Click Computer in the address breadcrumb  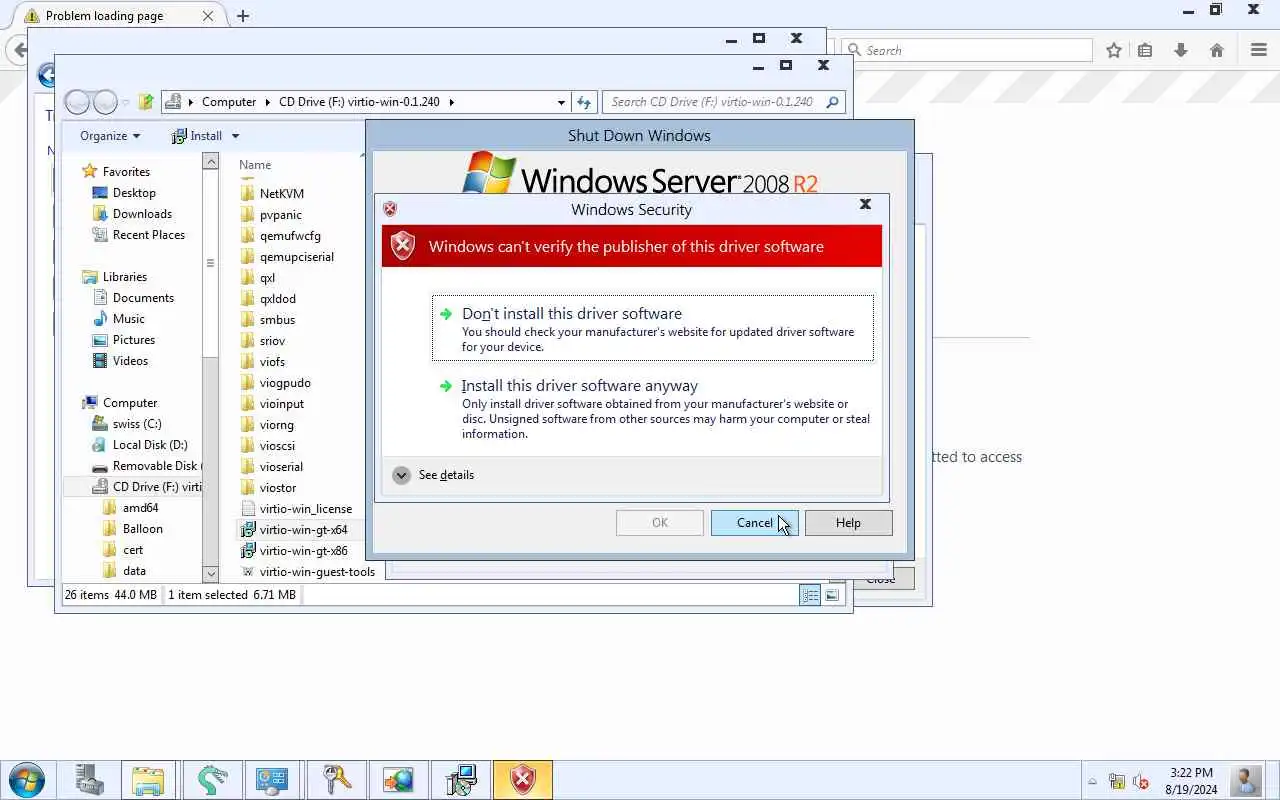pos(229,102)
